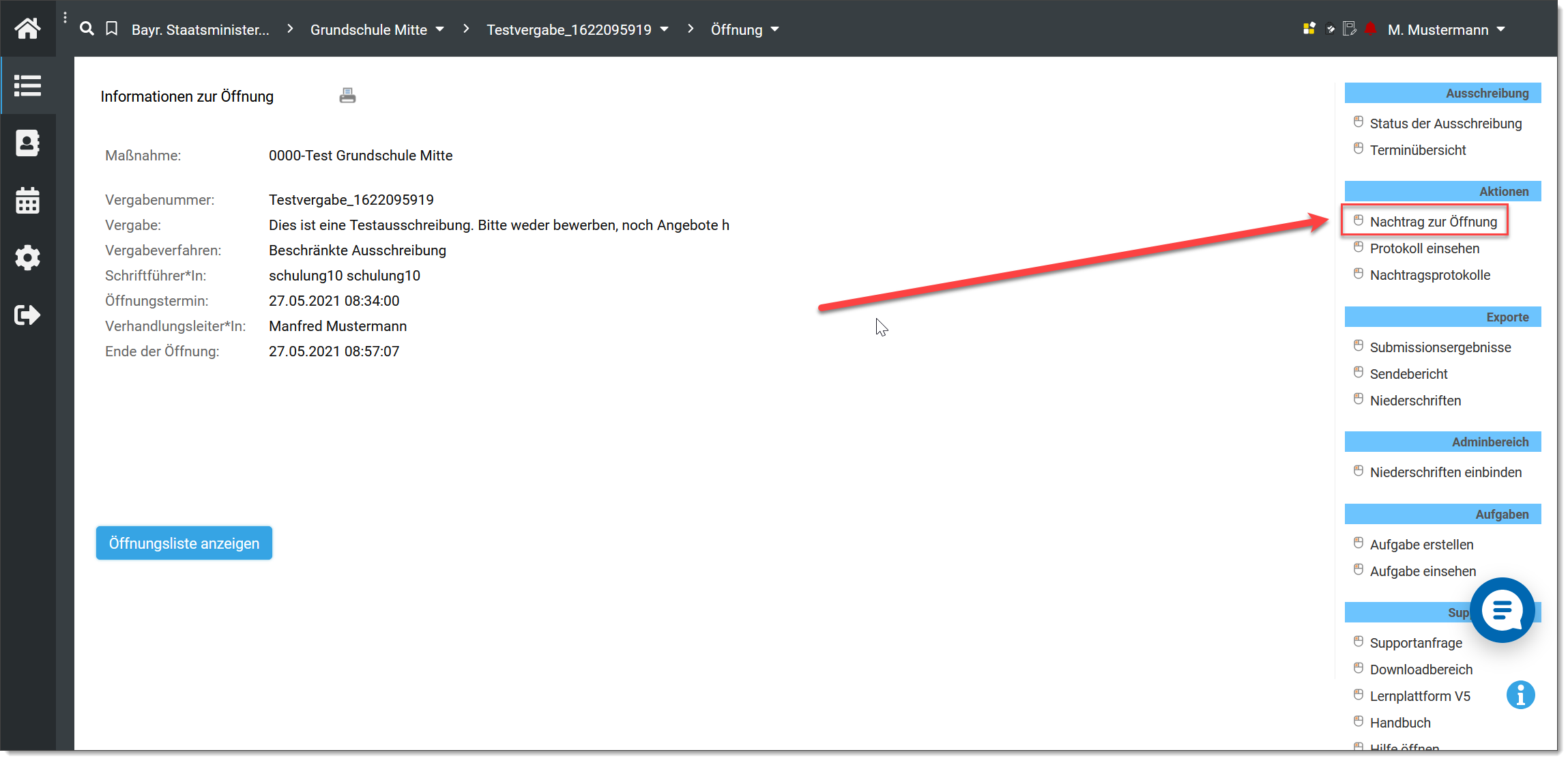Viewport: 1568px width, 761px height.
Task: Click the bookmark icon in the top bar
Action: [112, 29]
